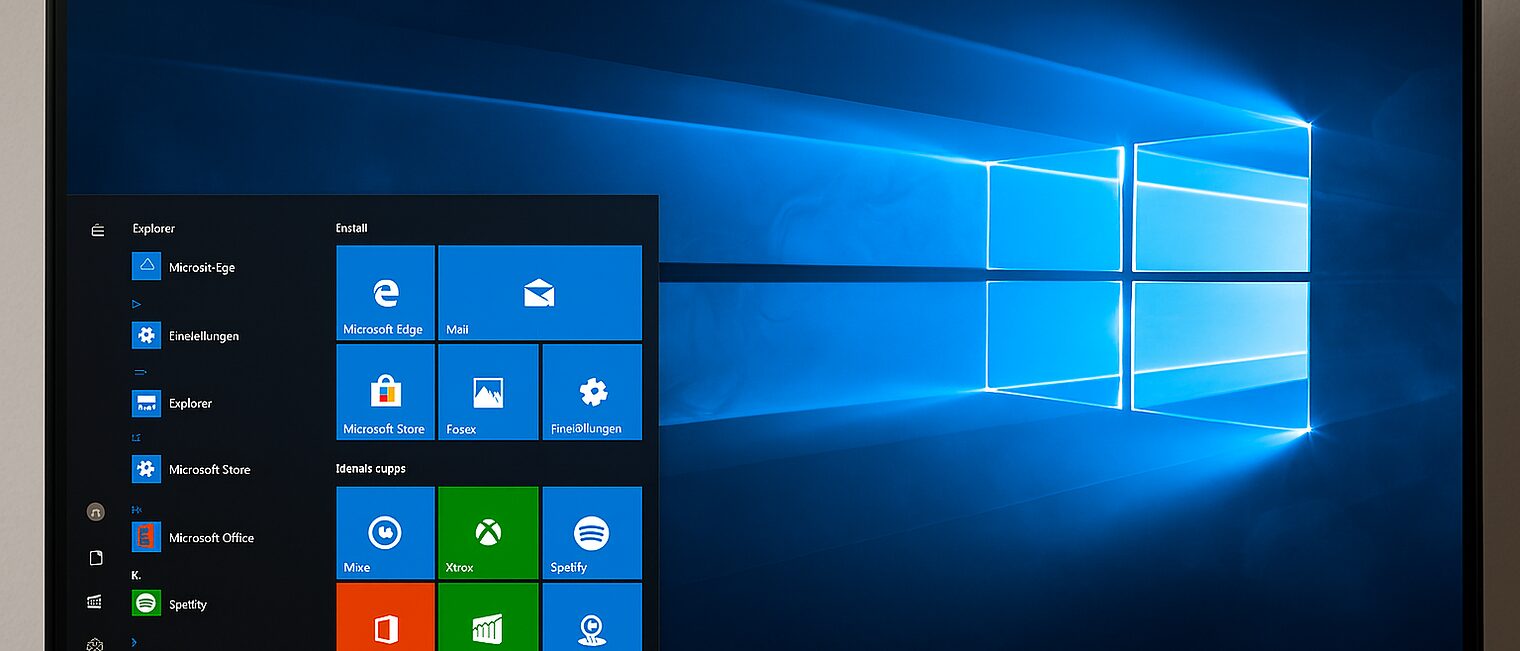Open the Documents icon in Start rail

tap(96, 558)
